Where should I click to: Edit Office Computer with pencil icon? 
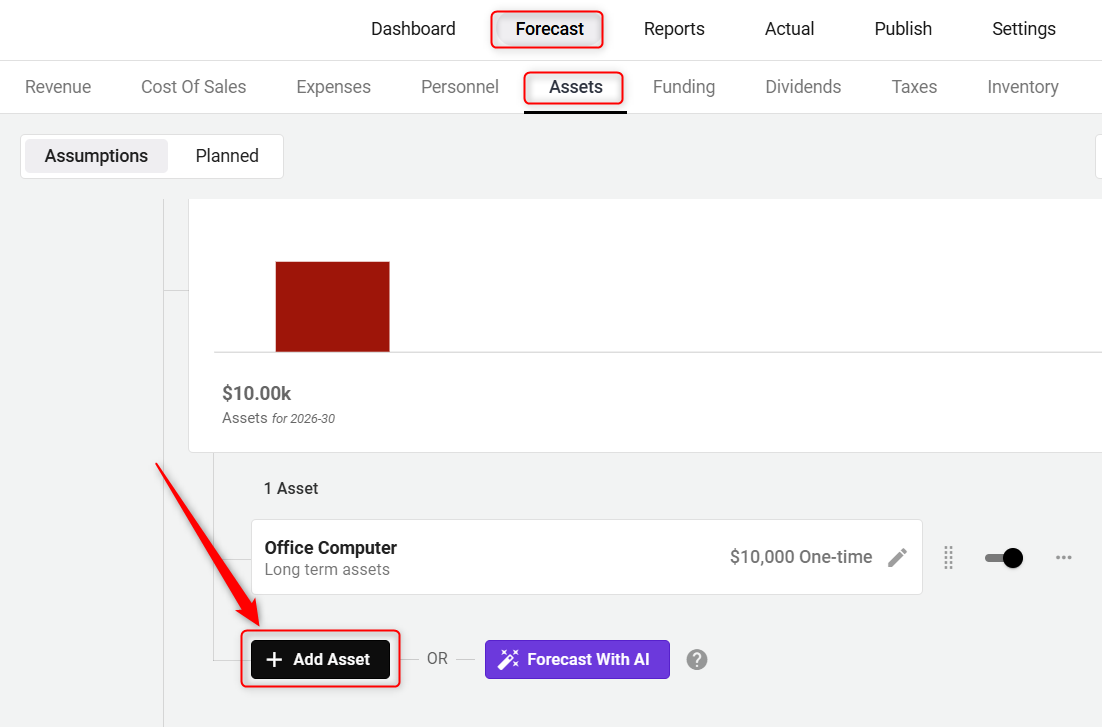[897, 558]
